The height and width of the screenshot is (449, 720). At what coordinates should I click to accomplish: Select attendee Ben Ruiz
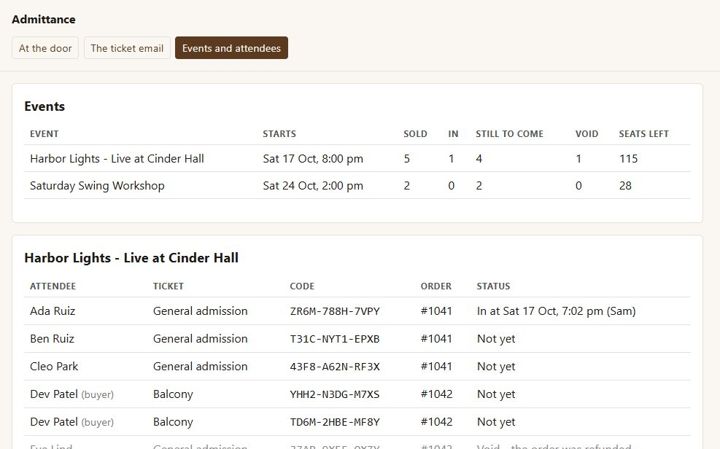coord(52,339)
